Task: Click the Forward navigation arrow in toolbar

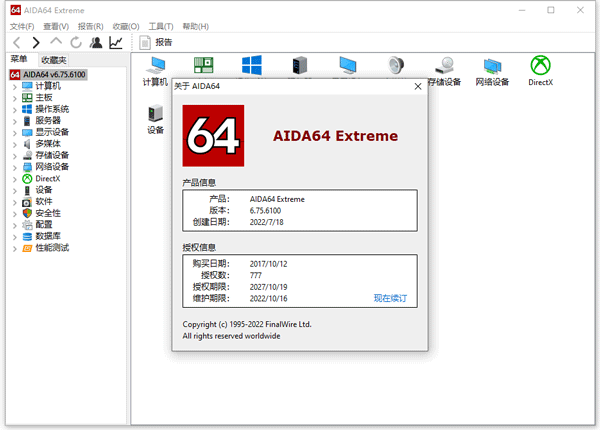Action: click(36, 42)
